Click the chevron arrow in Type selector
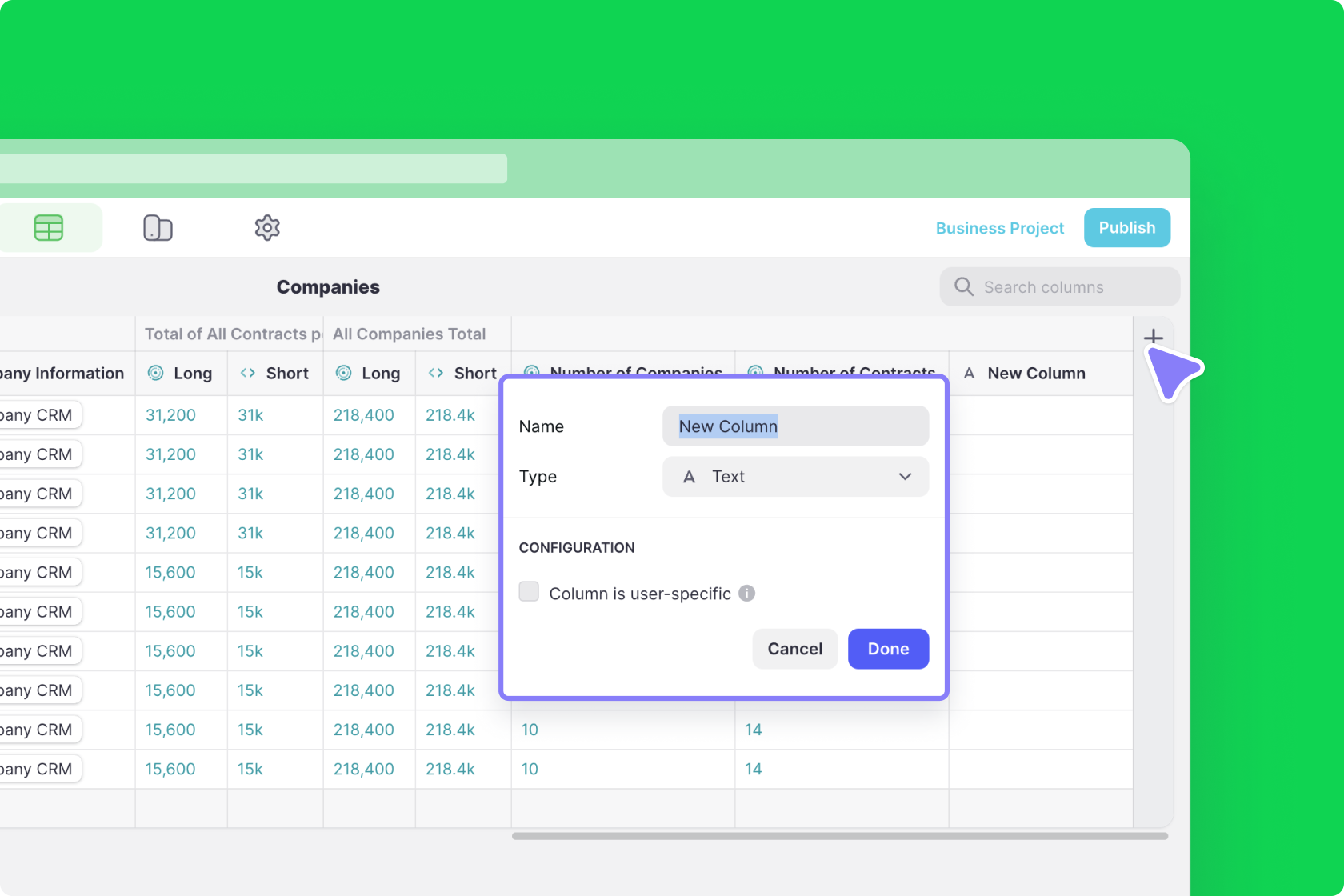Screen dimensions: 1344x896 (x=905, y=477)
